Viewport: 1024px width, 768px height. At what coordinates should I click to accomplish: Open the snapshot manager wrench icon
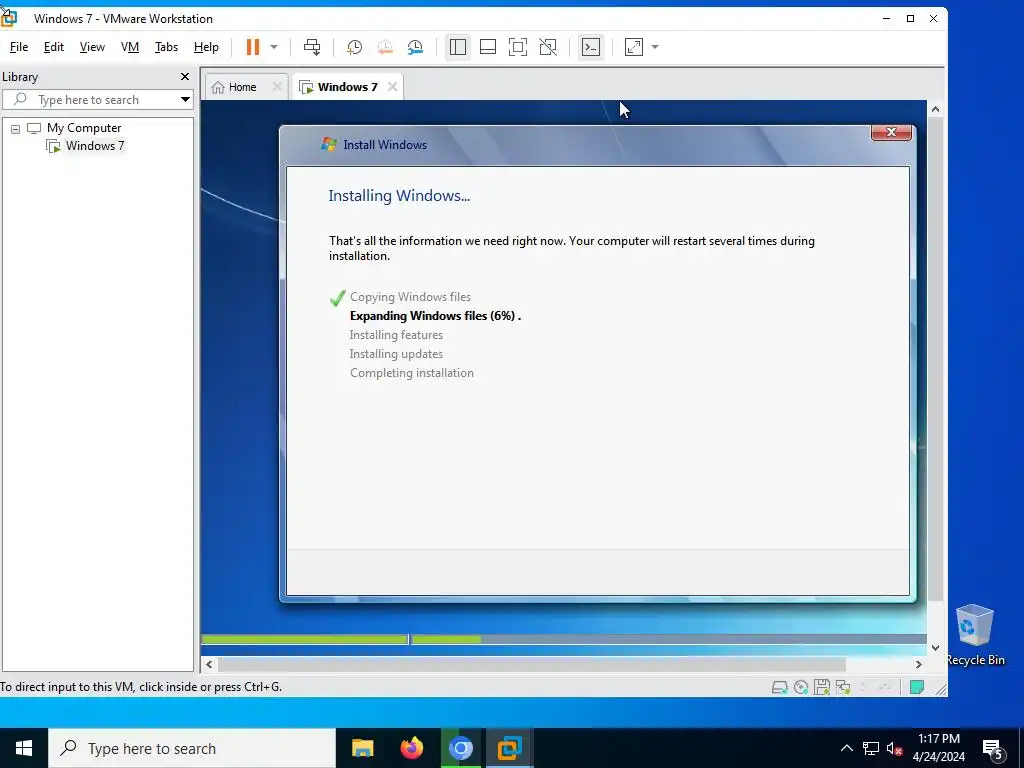[415, 47]
